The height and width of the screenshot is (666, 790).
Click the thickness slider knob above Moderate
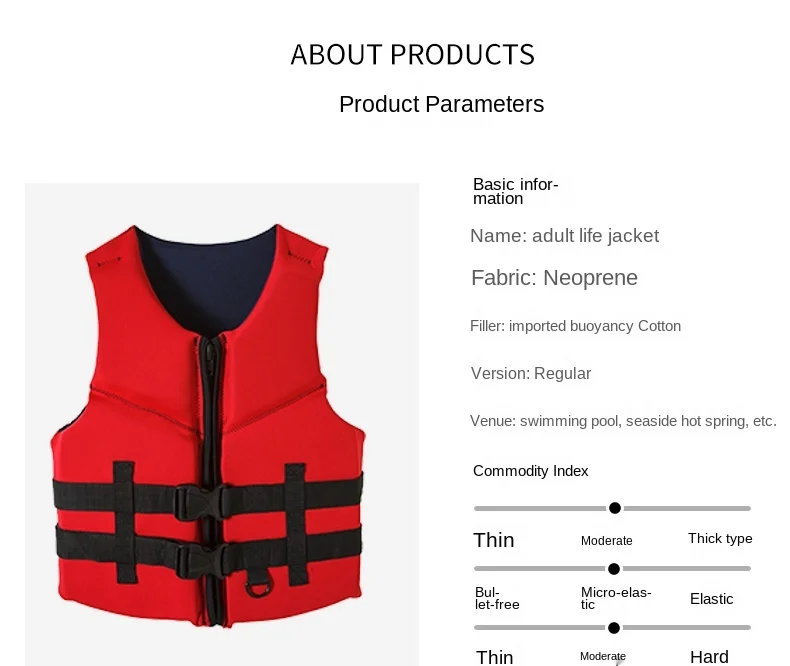tap(615, 508)
